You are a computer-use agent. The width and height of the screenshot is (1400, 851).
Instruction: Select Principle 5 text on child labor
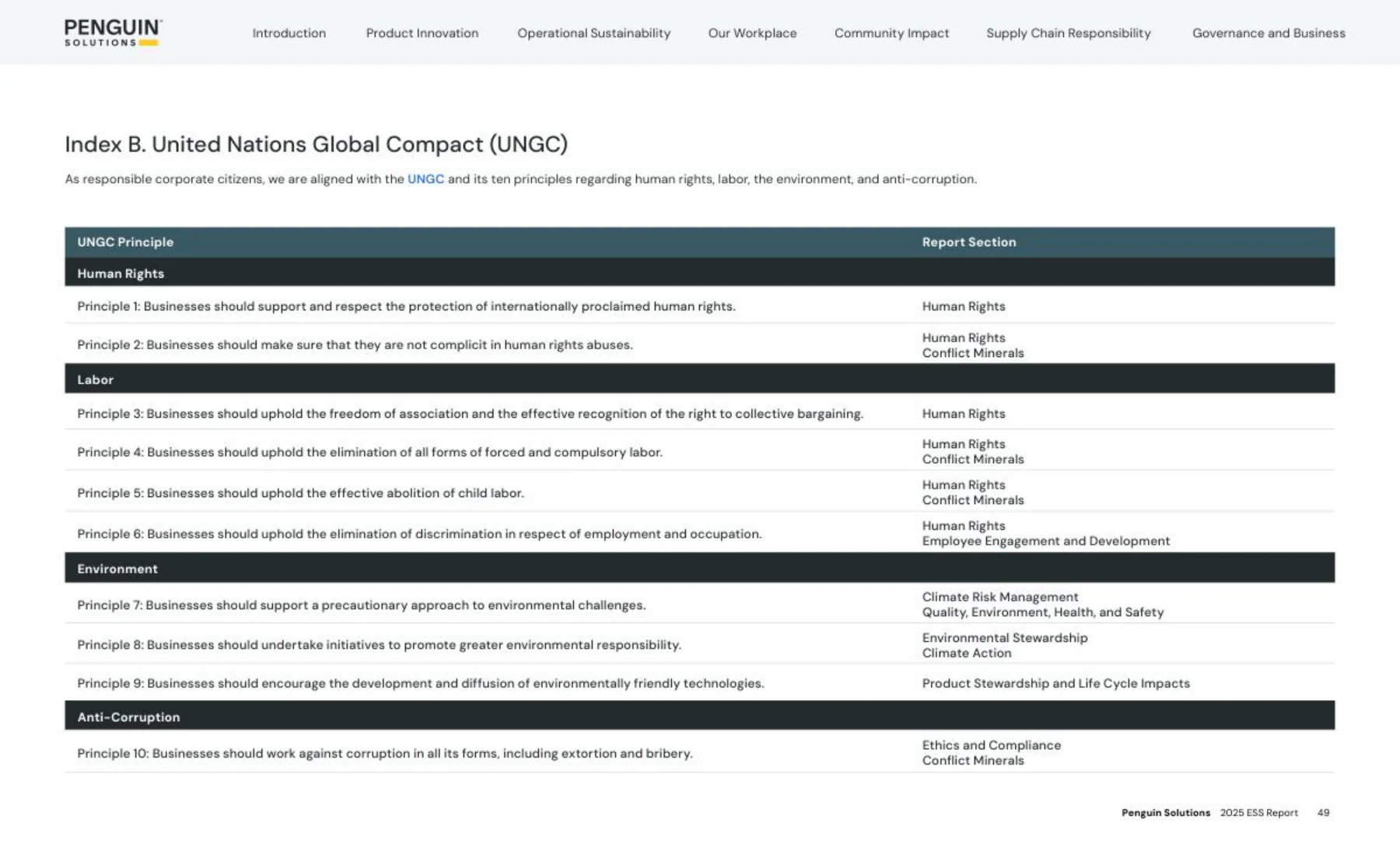[x=300, y=493]
